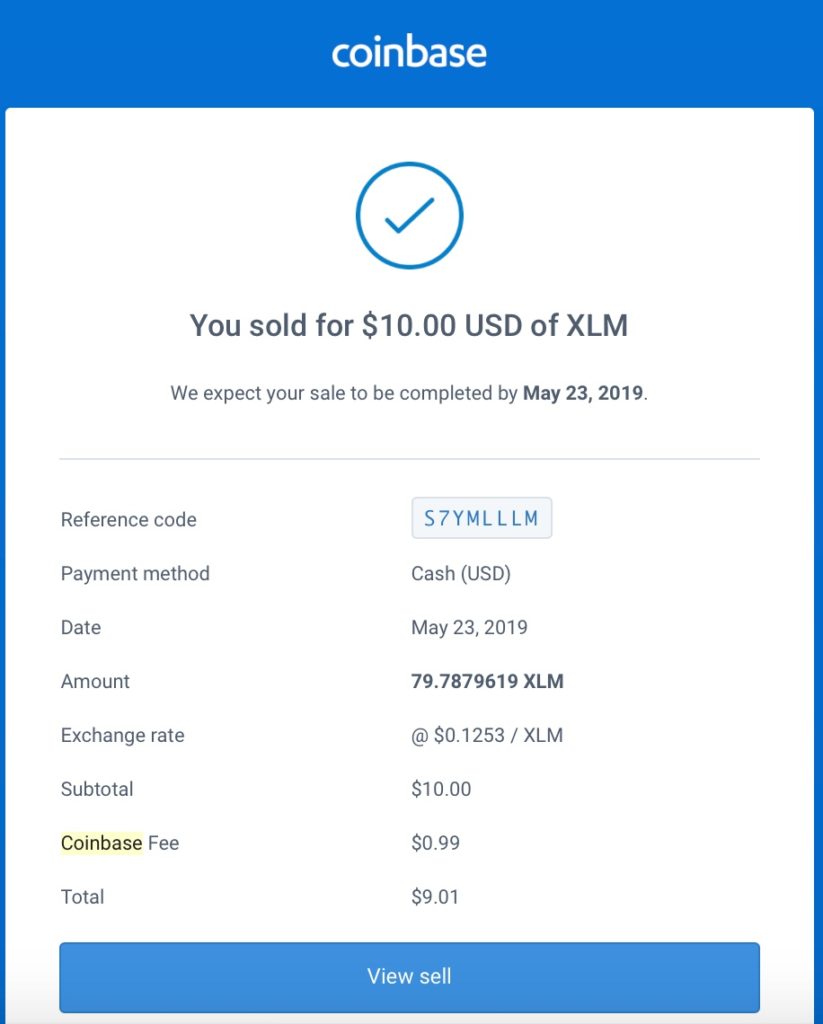Click the S7YMLLLM reference code box
The width and height of the screenshot is (823, 1024).
click(x=481, y=519)
